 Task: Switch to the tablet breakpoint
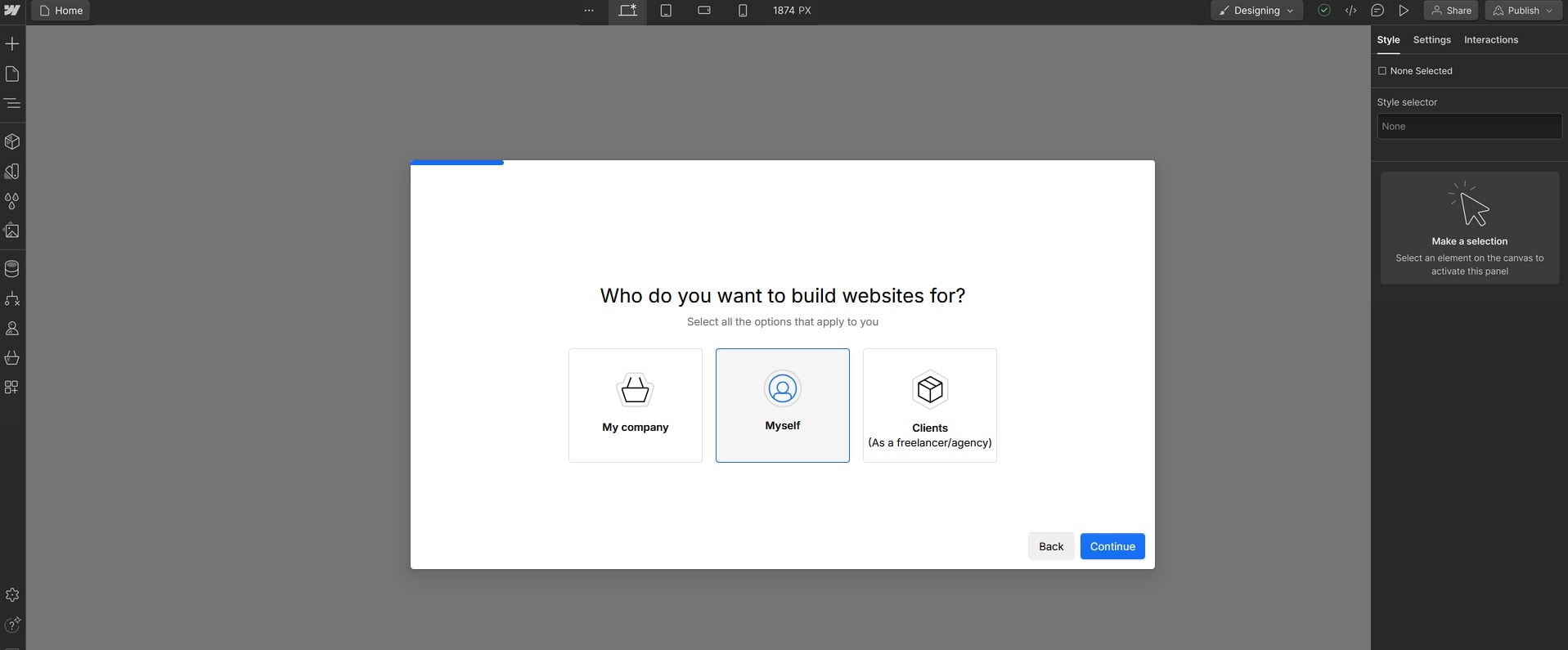tap(666, 11)
